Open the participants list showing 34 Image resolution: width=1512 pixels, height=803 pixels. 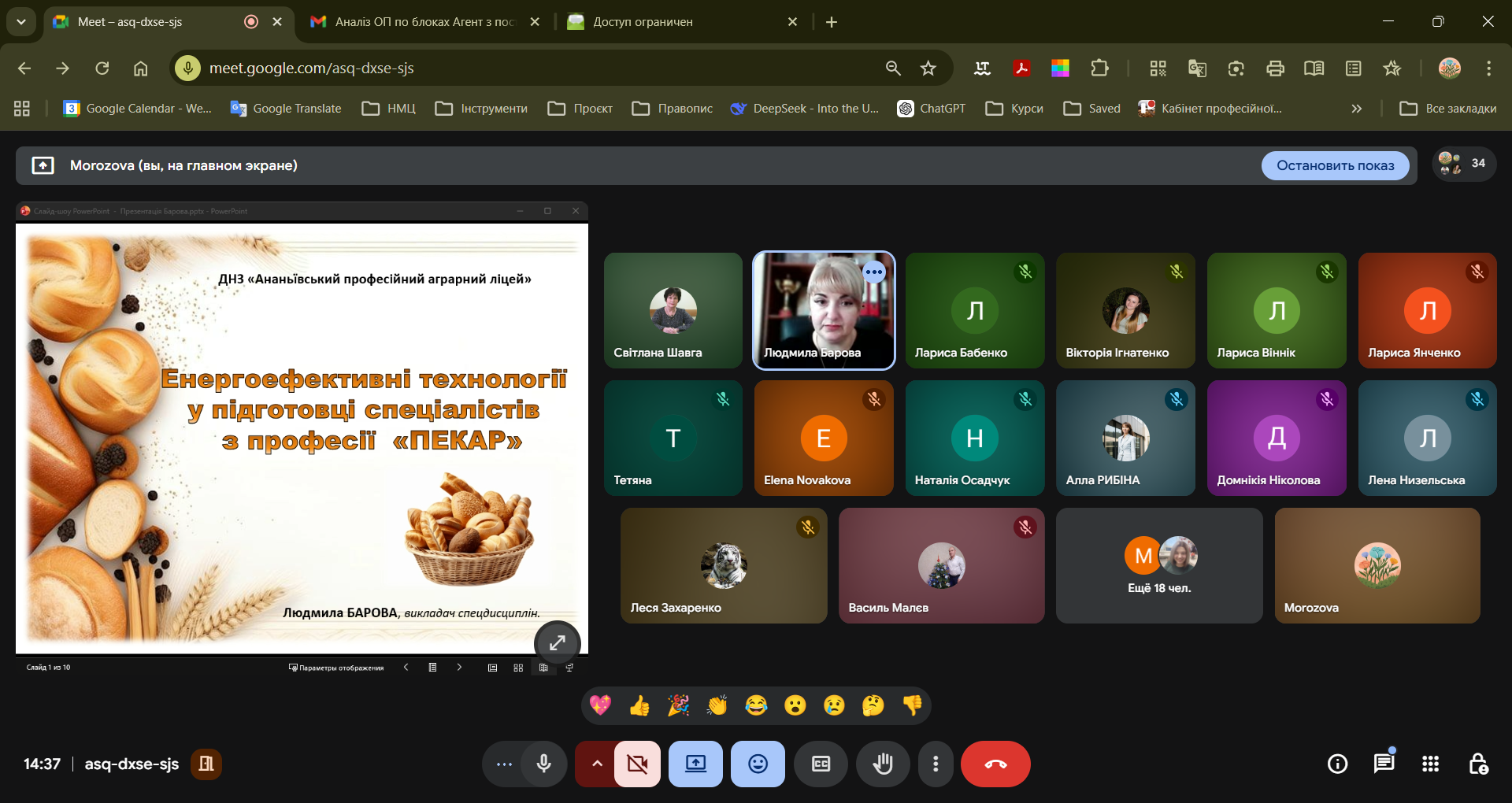pyautogui.click(x=1463, y=164)
